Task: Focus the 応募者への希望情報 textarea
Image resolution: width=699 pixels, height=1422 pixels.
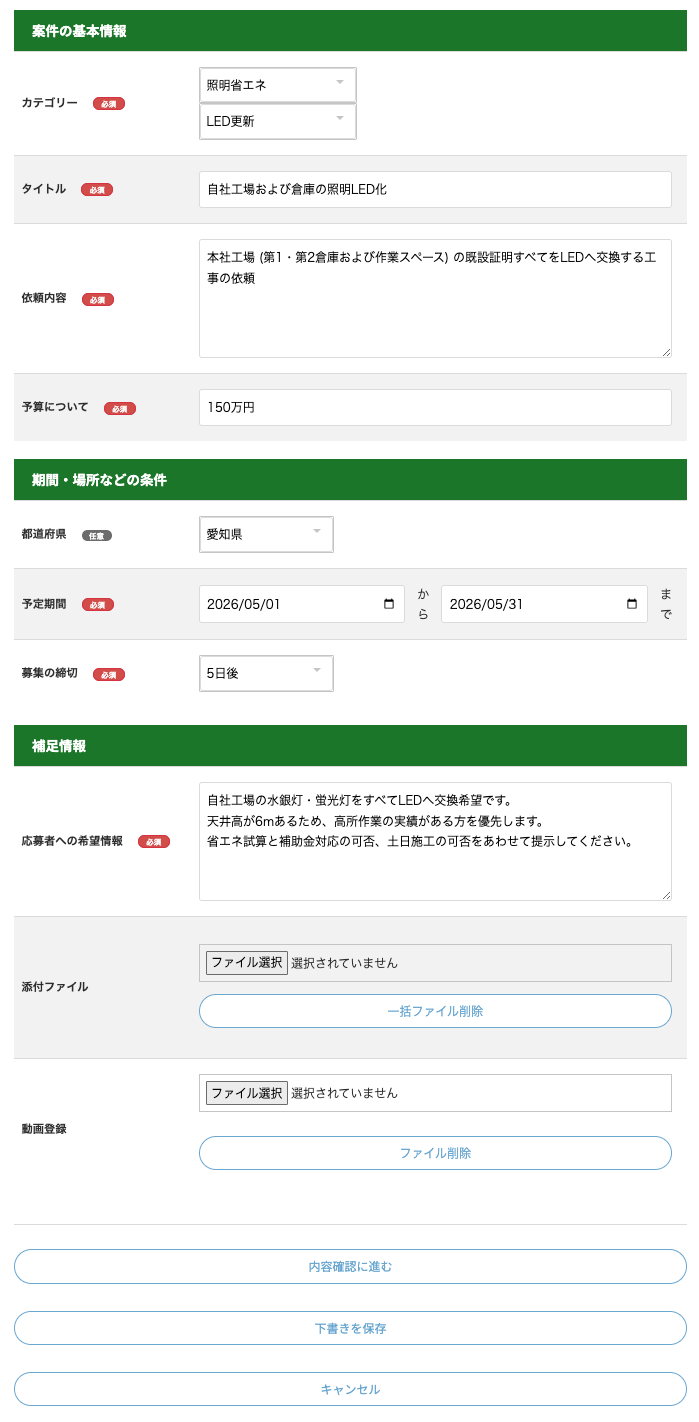Action: pyautogui.click(x=435, y=841)
